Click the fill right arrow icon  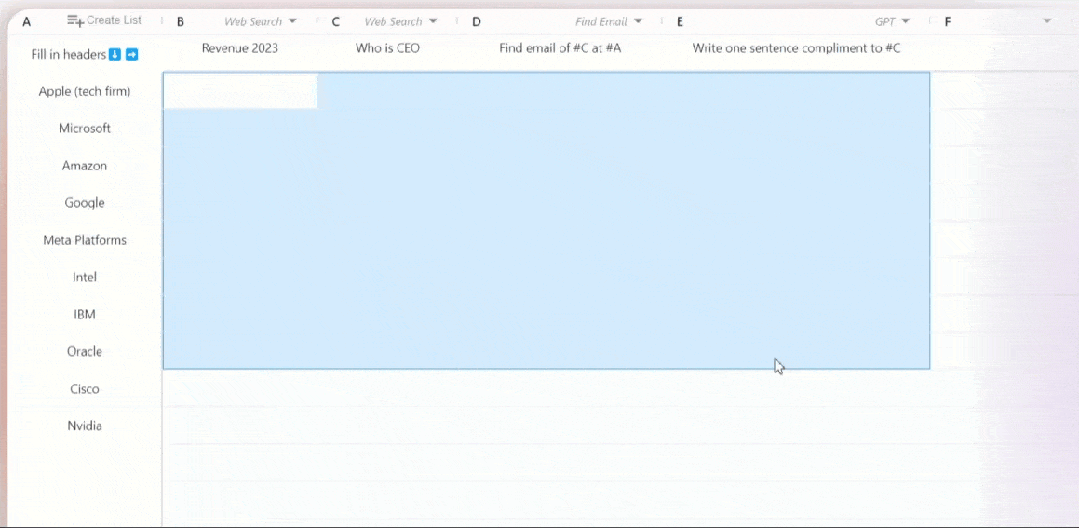132,54
